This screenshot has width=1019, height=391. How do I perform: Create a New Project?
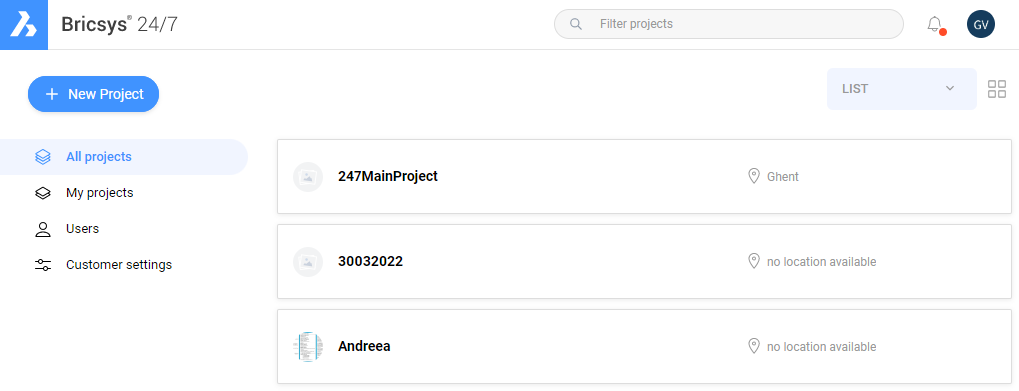tap(94, 94)
